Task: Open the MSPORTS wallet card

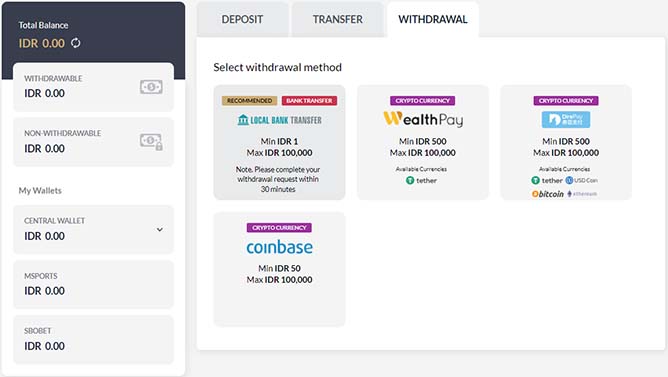Action: coord(94,284)
